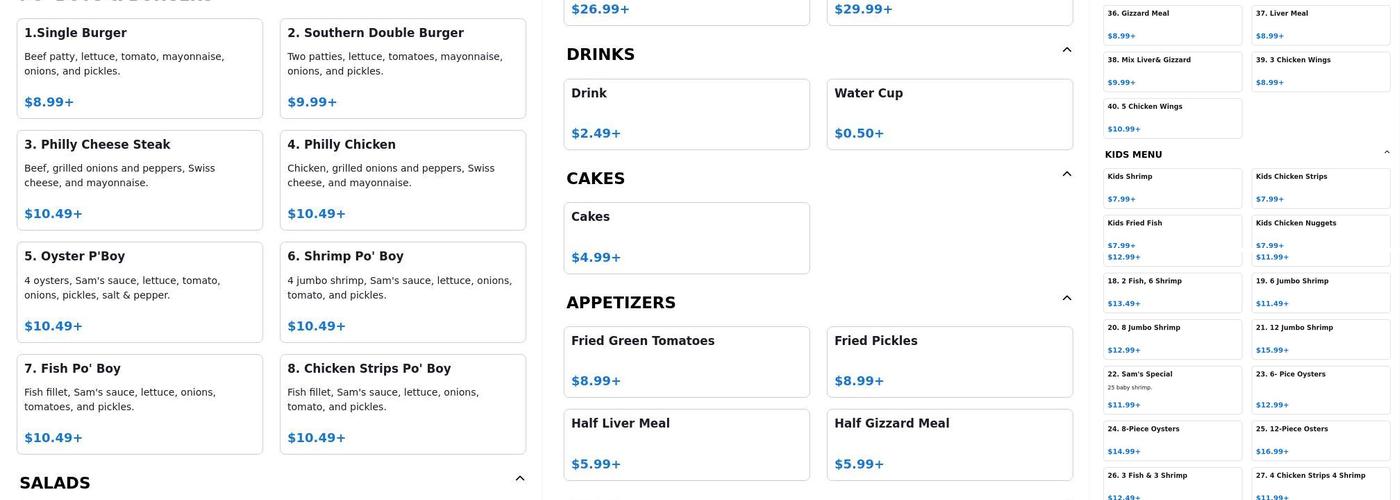The width and height of the screenshot is (1400, 500).
Task: Pick the Shrimp Po' Boy card
Action: coord(402,292)
